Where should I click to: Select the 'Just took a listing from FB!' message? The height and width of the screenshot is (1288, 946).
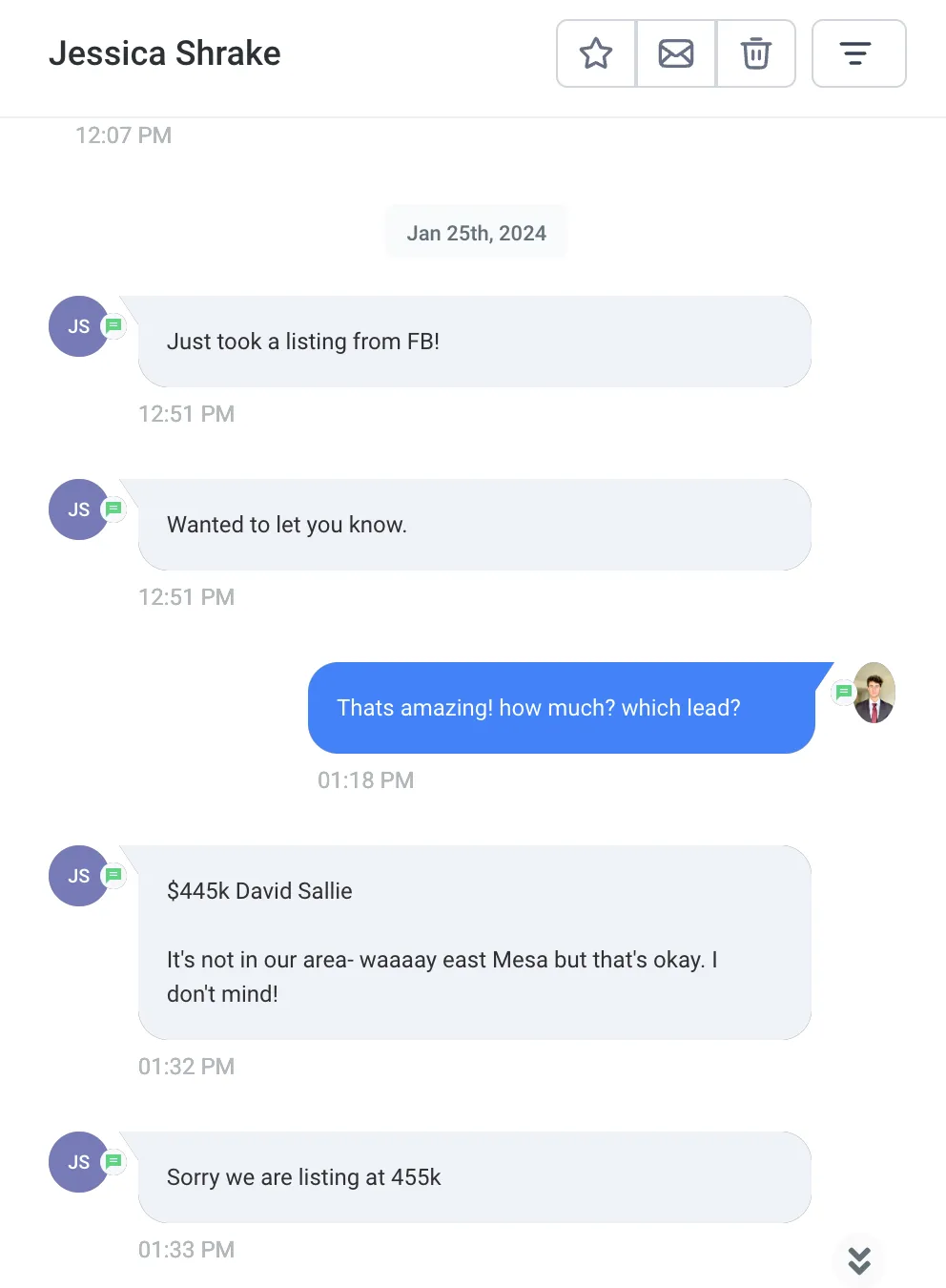474,342
